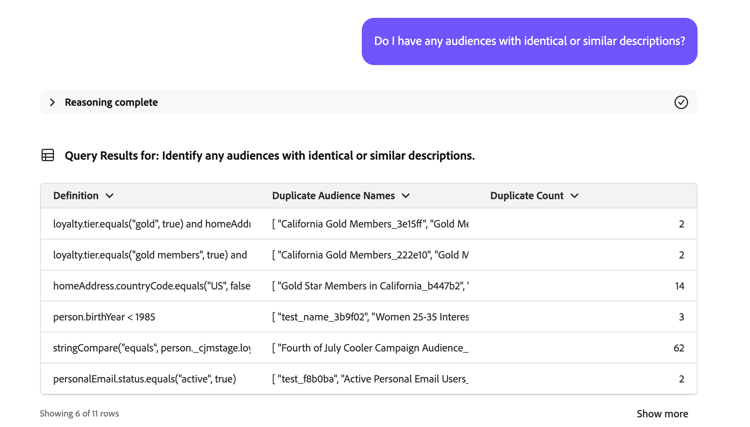Select the test_name_3b9f02 audience names cell
This screenshot has height=427, width=750.
(x=370, y=317)
